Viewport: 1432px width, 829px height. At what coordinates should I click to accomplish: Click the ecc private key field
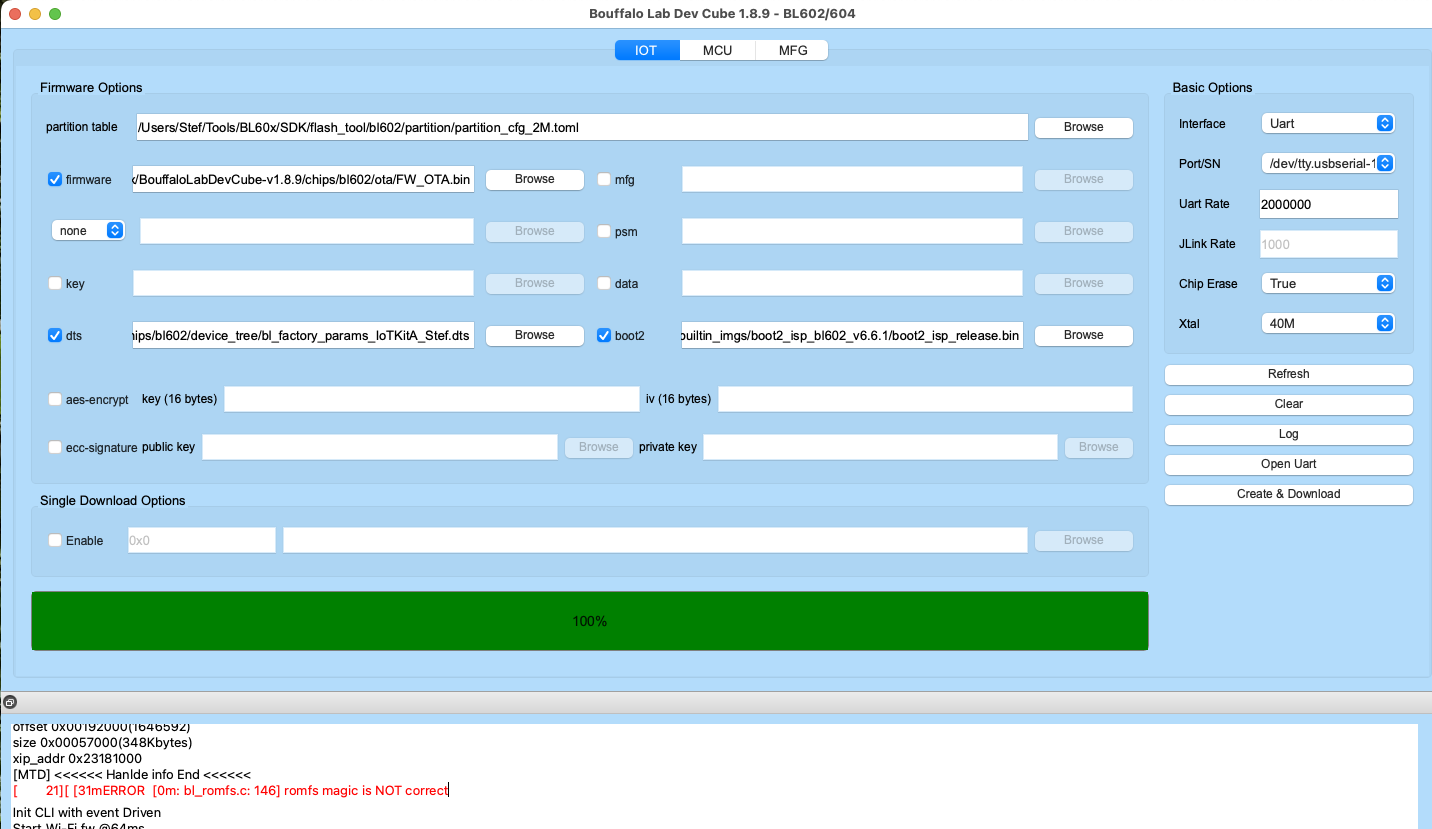point(880,447)
